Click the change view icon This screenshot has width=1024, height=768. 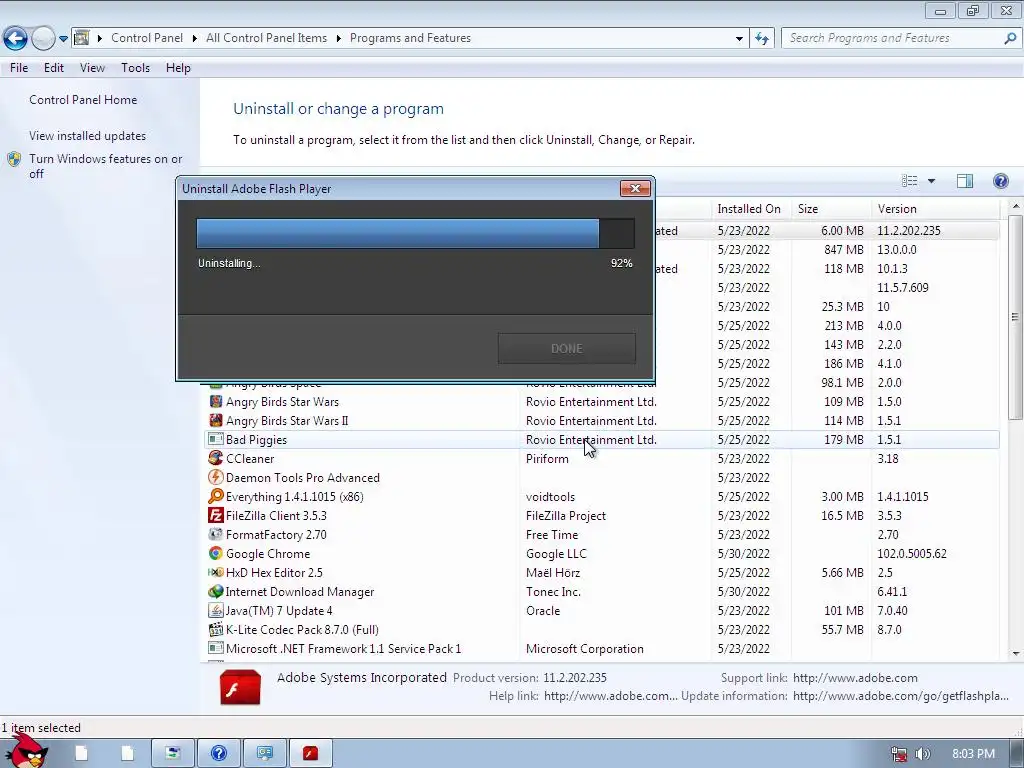(x=910, y=181)
